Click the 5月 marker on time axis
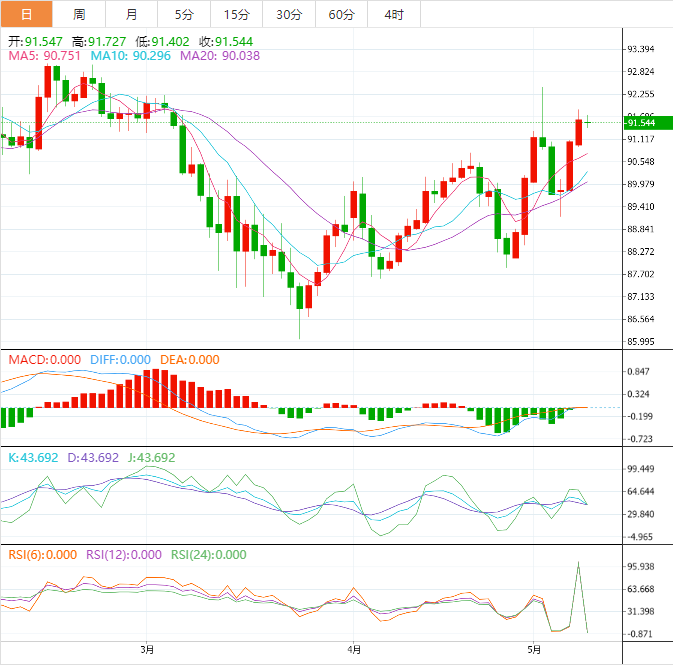The width and height of the screenshot is (673, 667). (534, 650)
